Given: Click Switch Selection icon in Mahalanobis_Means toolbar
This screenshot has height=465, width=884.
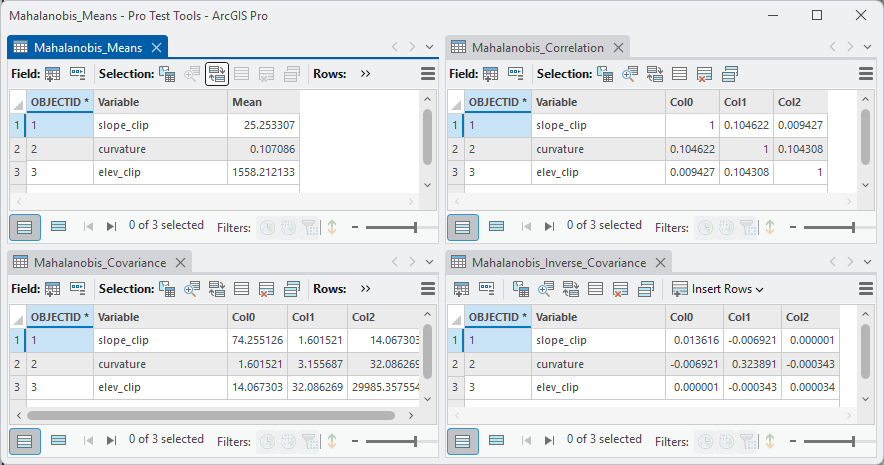Looking at the screenshot, I should coord(217,74).
